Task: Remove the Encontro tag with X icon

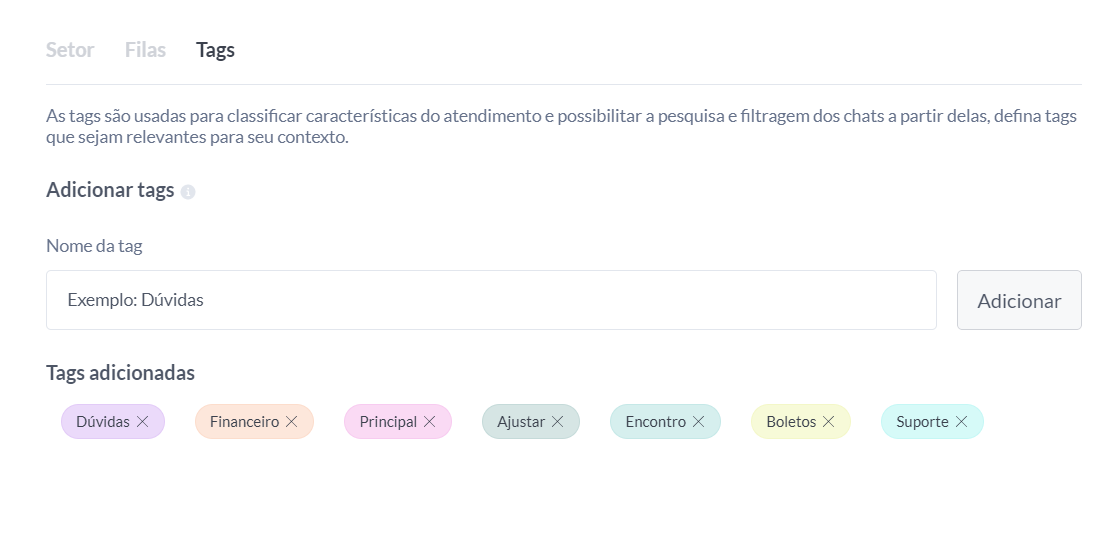Action: click(699, 422)
